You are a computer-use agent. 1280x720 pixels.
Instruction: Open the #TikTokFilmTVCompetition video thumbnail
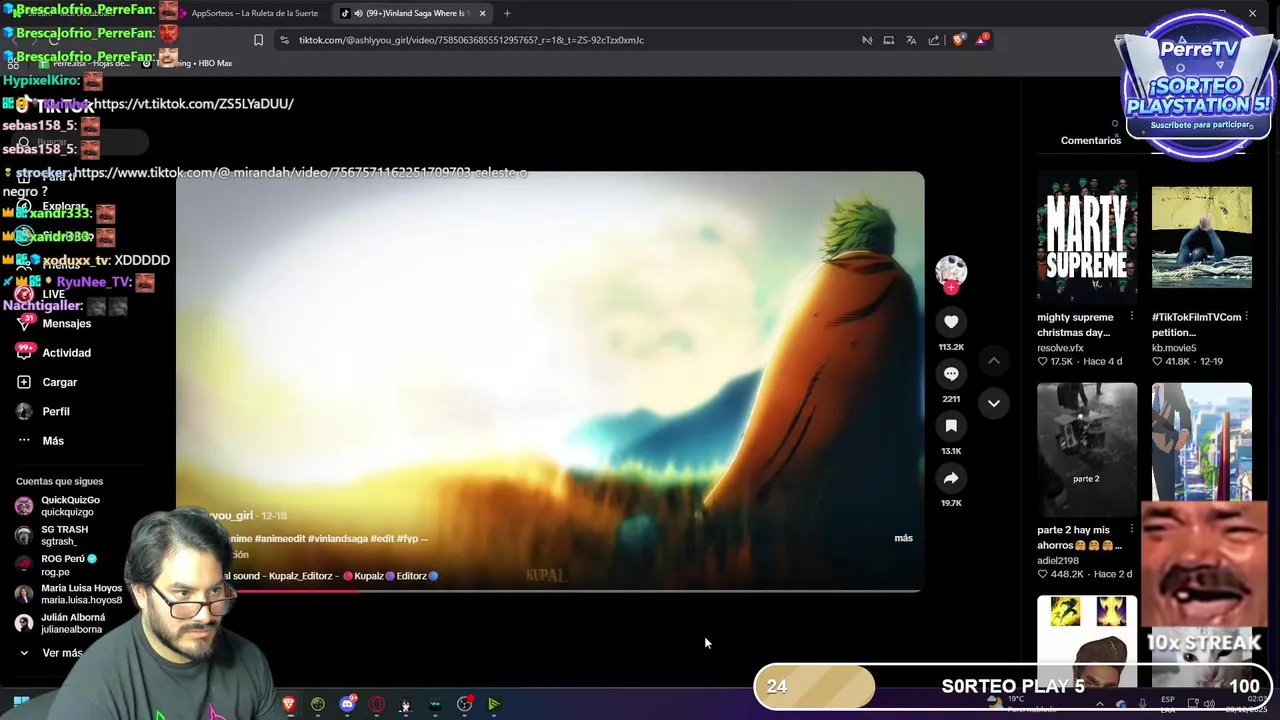pos(1201,237)
